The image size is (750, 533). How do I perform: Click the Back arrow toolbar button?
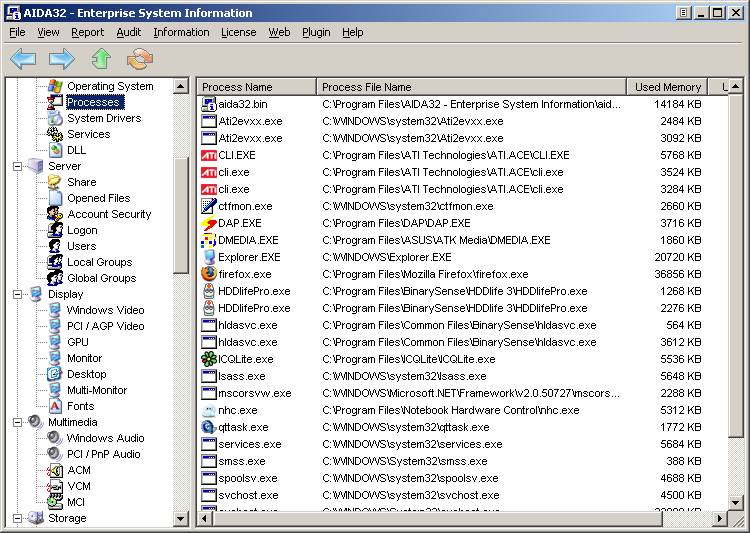click(23, 59)
